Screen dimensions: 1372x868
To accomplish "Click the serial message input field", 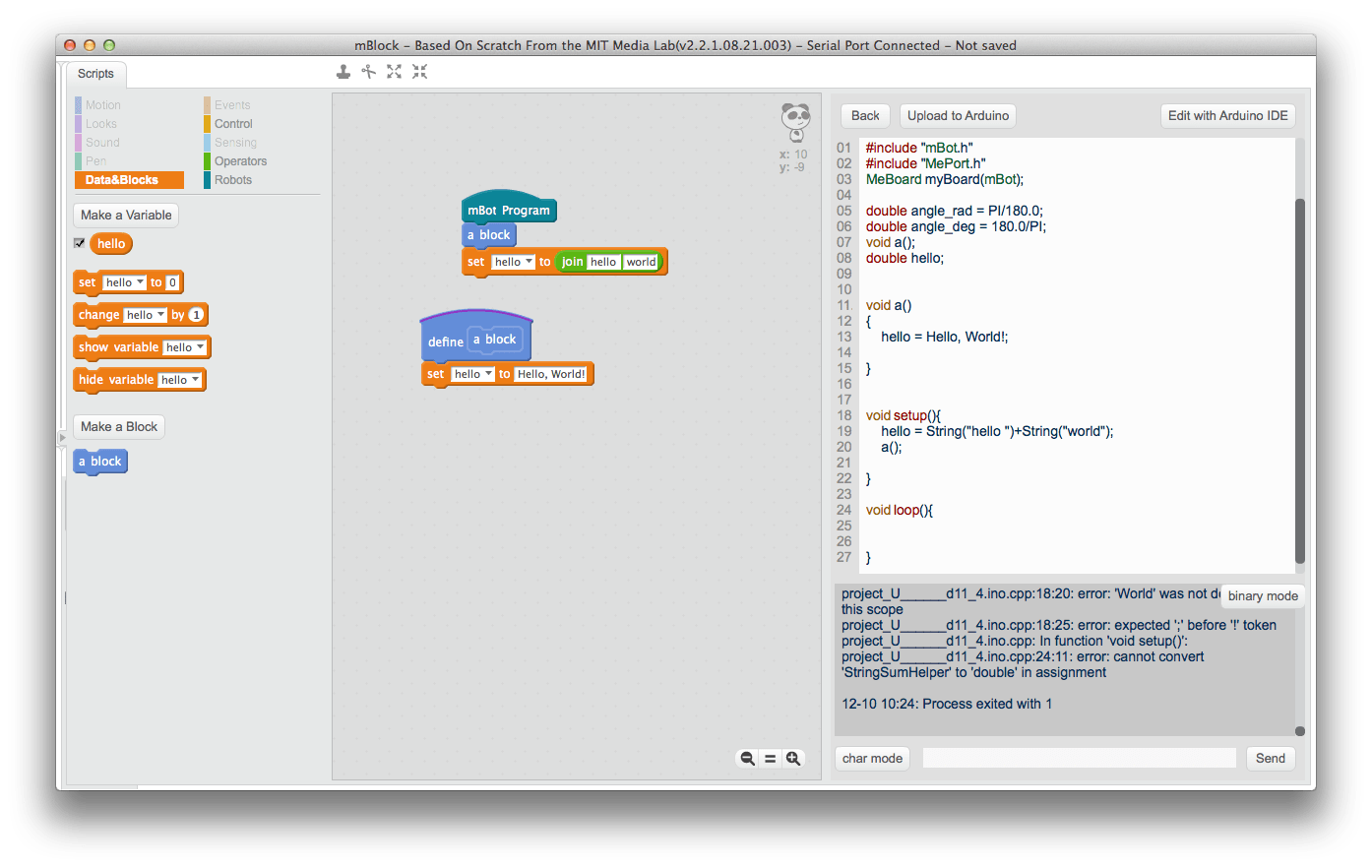I will (x=1079, y=758).
